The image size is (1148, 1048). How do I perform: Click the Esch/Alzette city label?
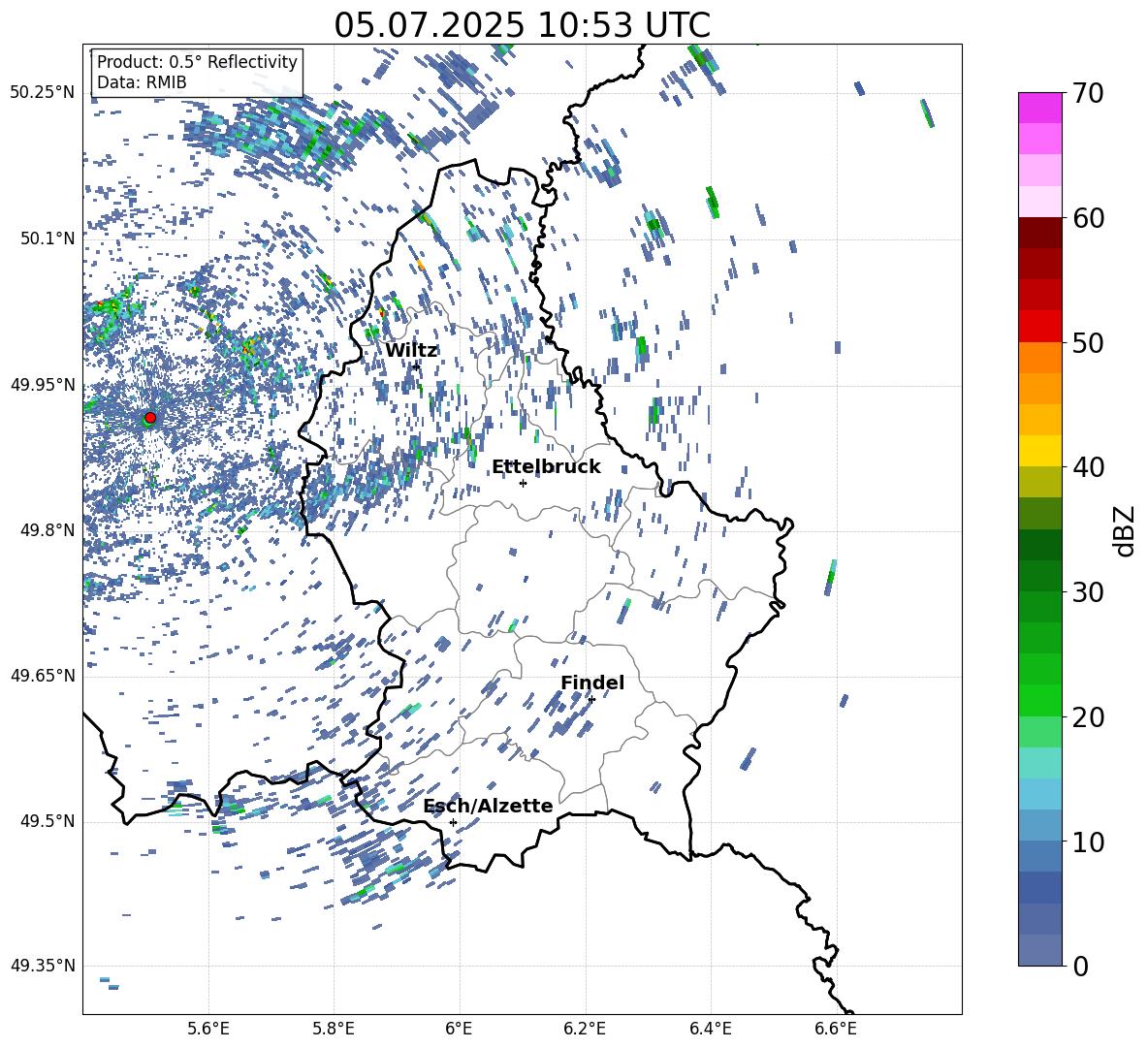click(488, 807)
